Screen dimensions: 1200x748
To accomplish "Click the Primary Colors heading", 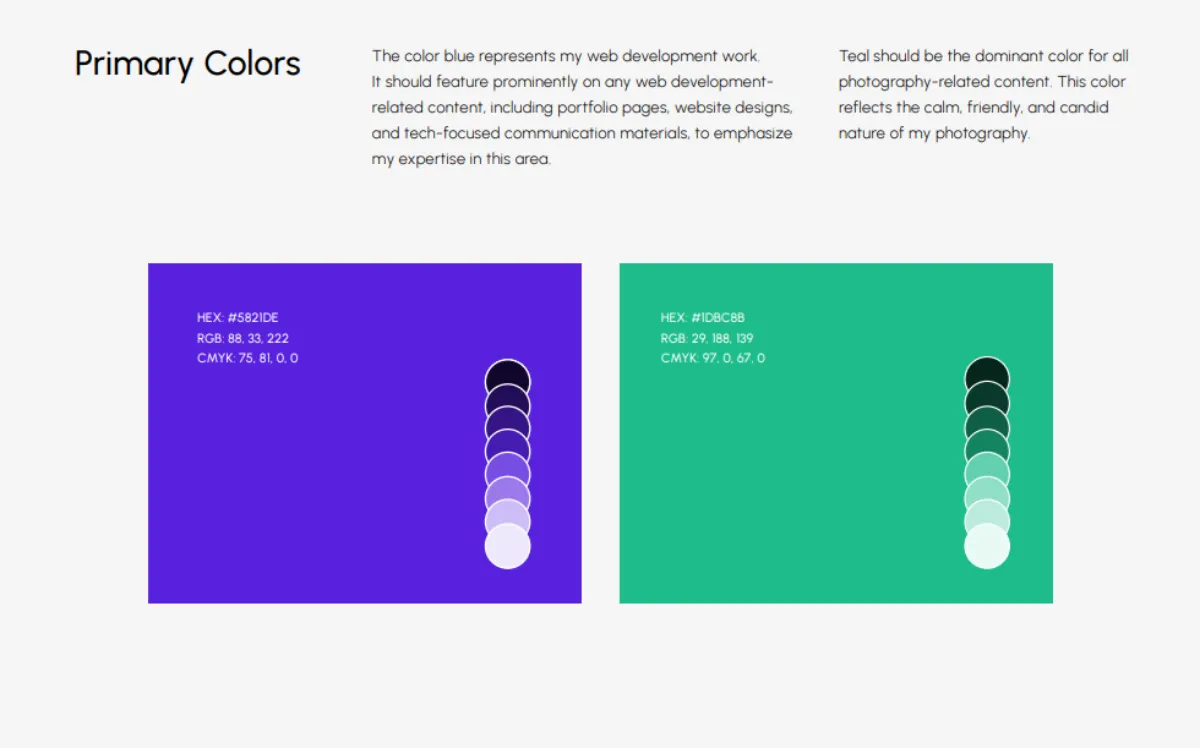I will [187, 64].
